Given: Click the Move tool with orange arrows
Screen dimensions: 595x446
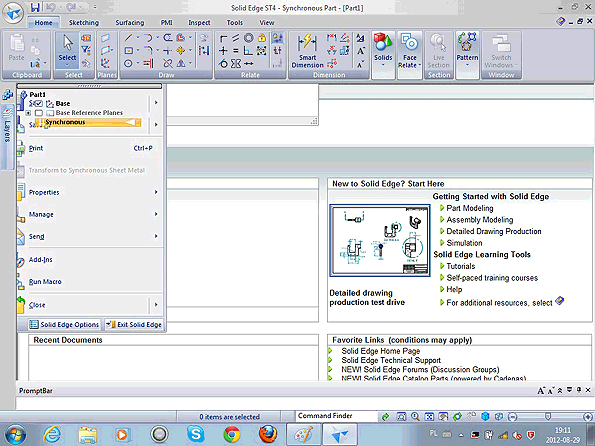Looking at the screenshot, I should (181, 50).
